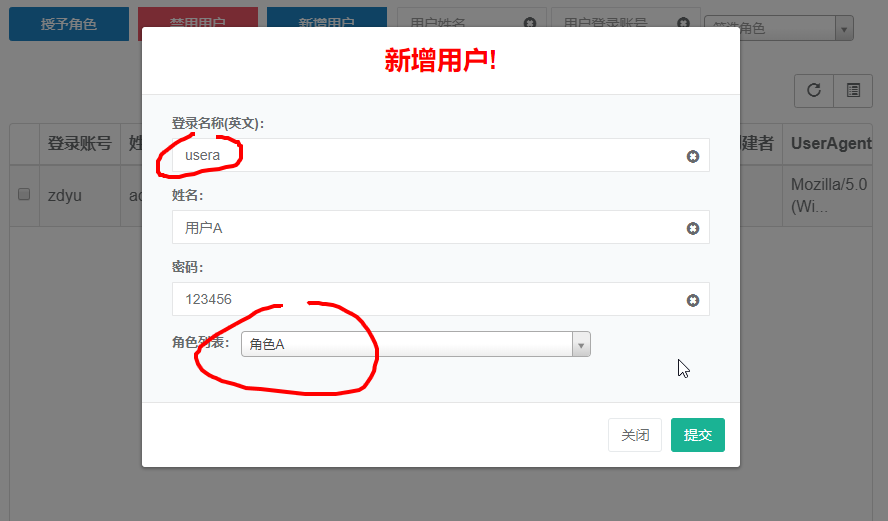The width and height of the screenshot is (888, 521).
Task: Clear the 姓名 field containing 用户A
Action: tap(692, 228)
